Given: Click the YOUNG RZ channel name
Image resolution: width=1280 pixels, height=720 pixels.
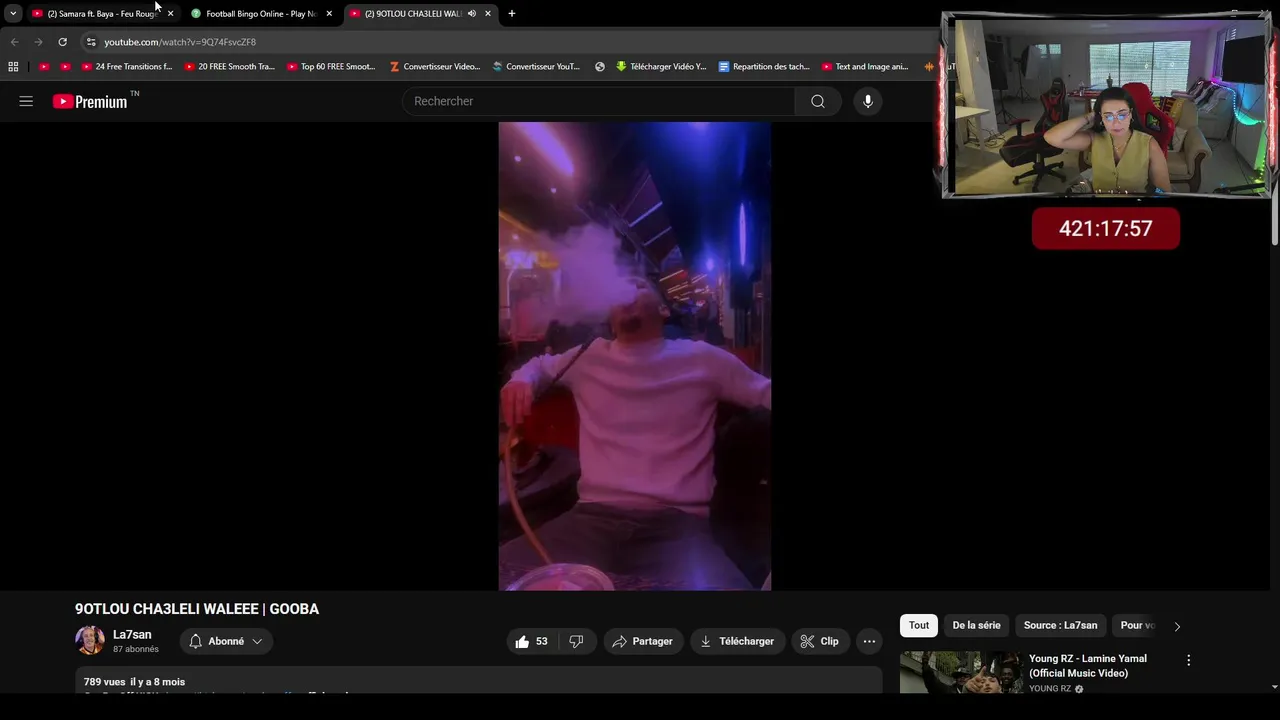Looking at the screenshot, I should click(1050, 688).
